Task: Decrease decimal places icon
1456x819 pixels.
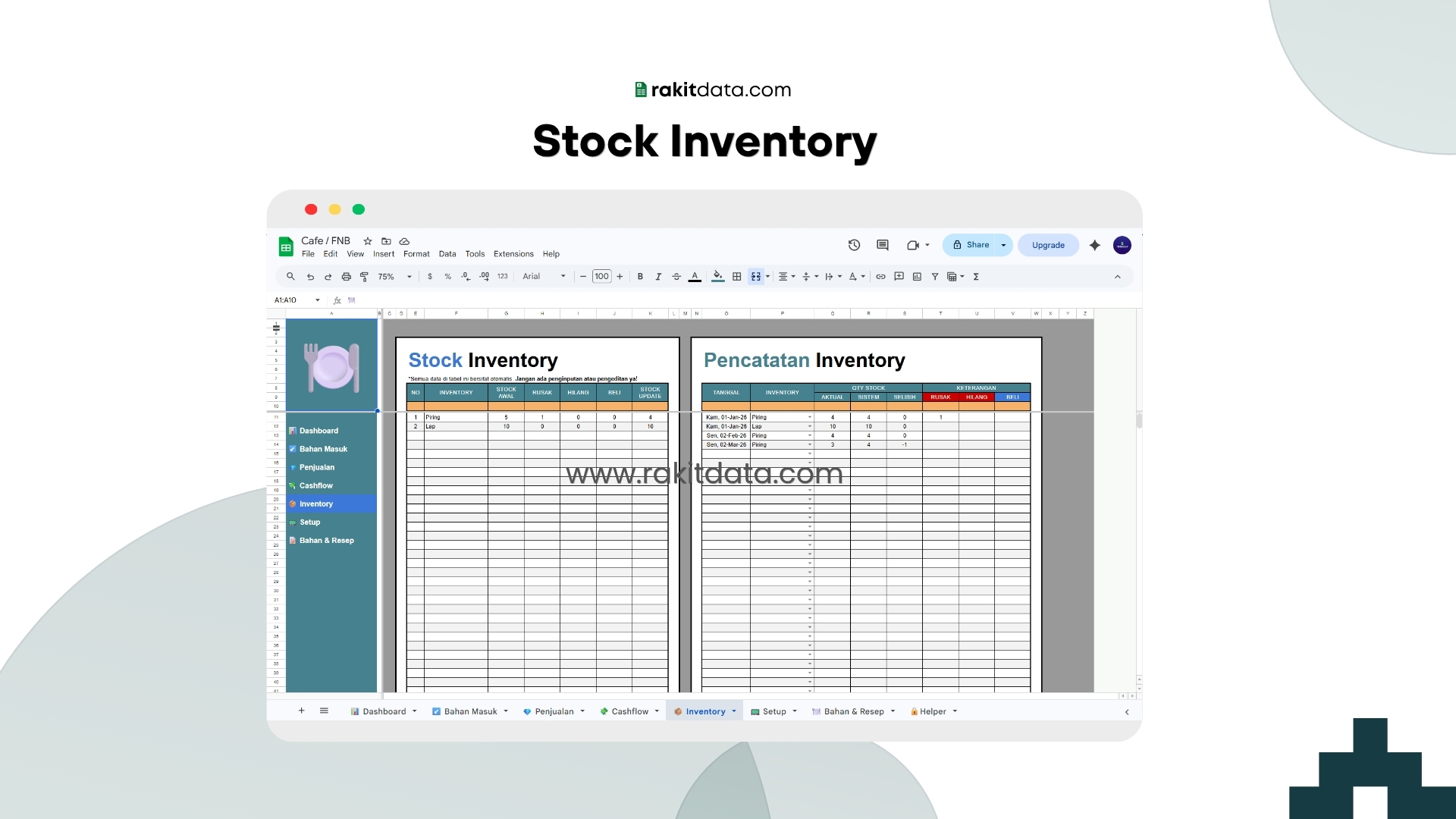Action: (x=466, y=277)
